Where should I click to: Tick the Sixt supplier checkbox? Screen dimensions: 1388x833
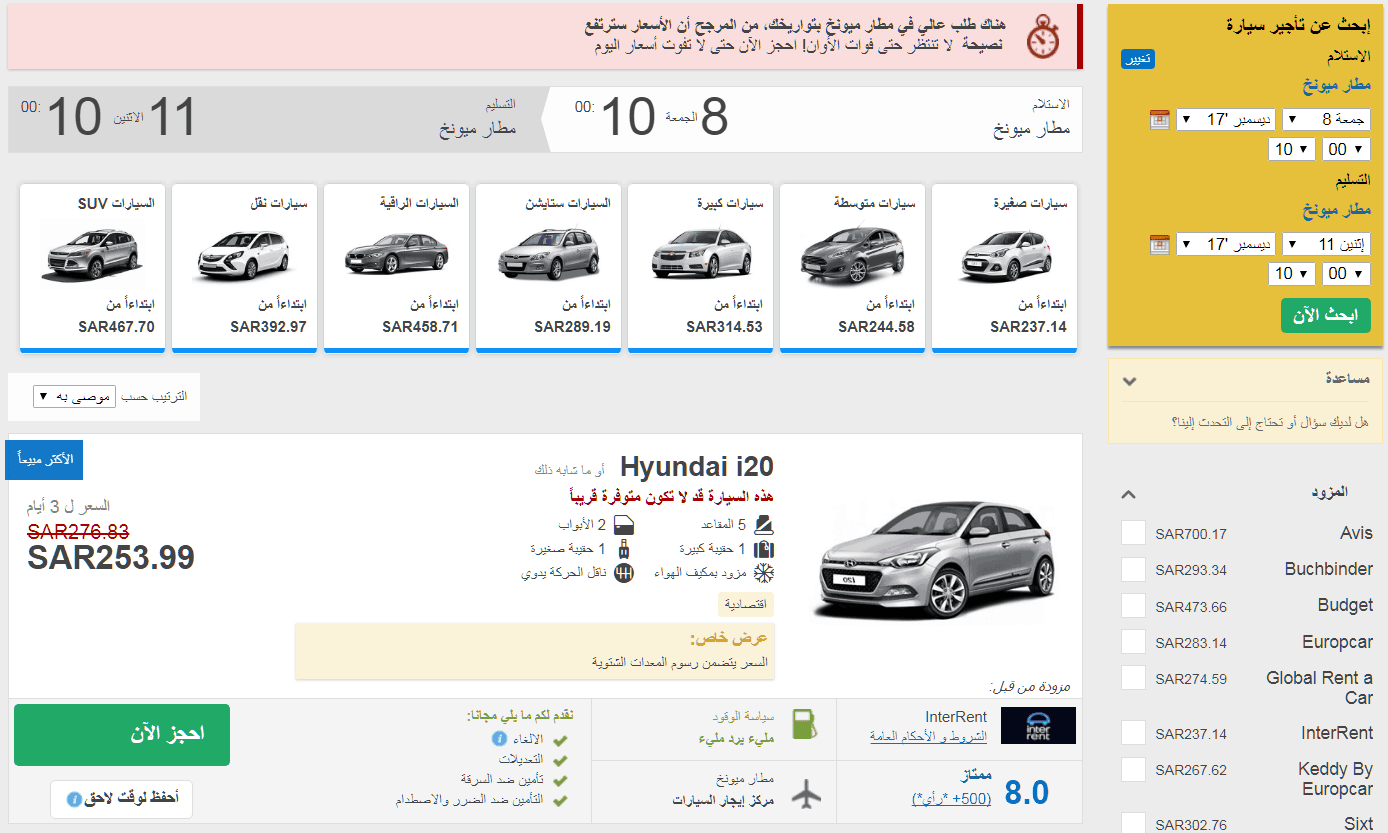tap(1133, 824)
